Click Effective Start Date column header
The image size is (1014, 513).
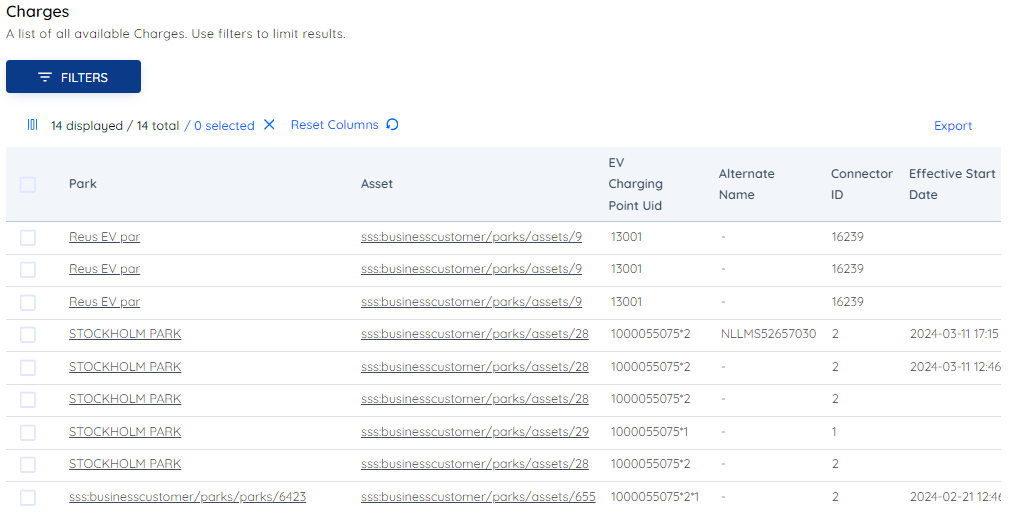[952, 184]
